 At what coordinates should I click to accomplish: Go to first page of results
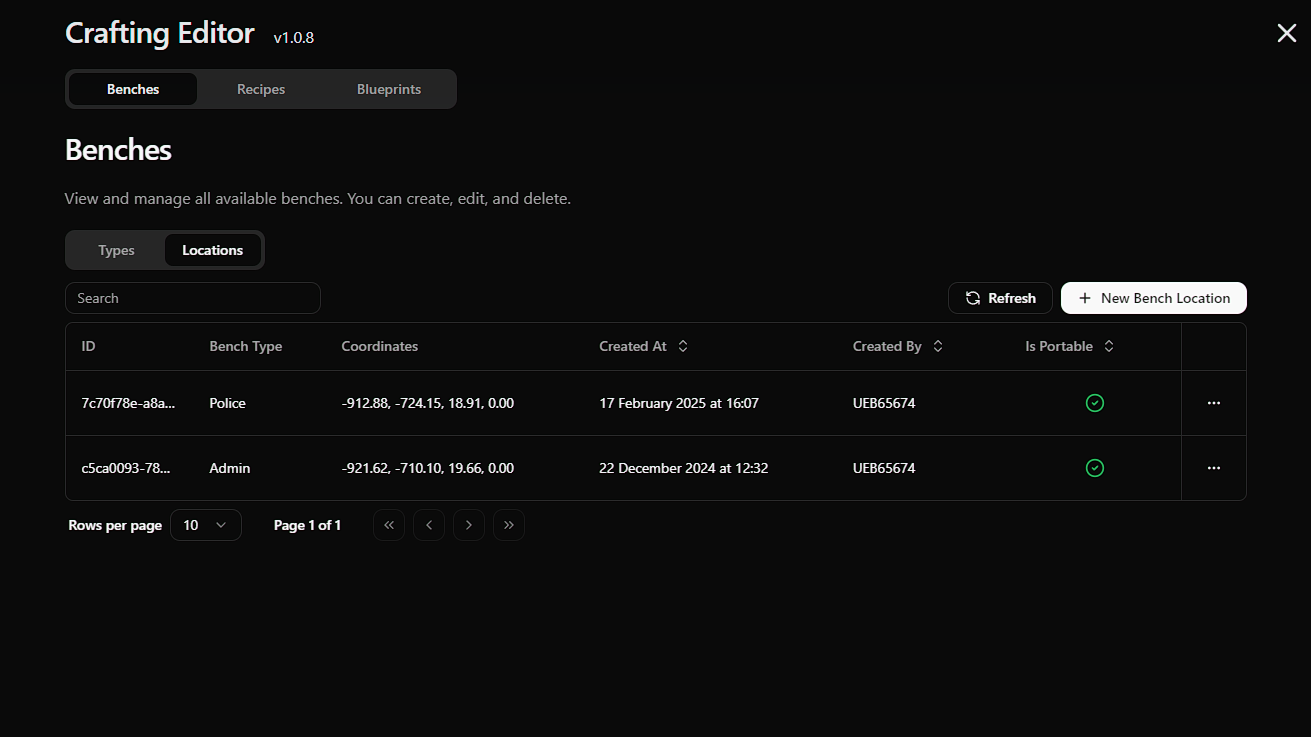pos(389,525)
